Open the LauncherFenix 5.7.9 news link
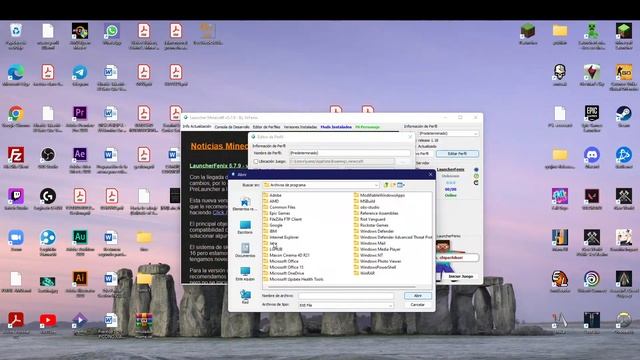Screen dimensions: 640x360 pos(218,166)
